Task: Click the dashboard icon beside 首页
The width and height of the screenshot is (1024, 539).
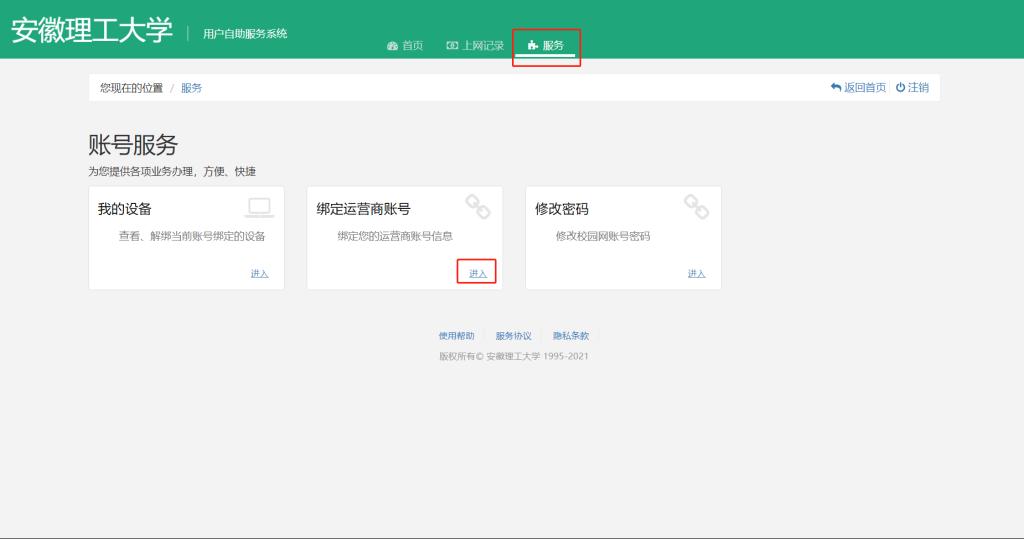Action: 392,46
